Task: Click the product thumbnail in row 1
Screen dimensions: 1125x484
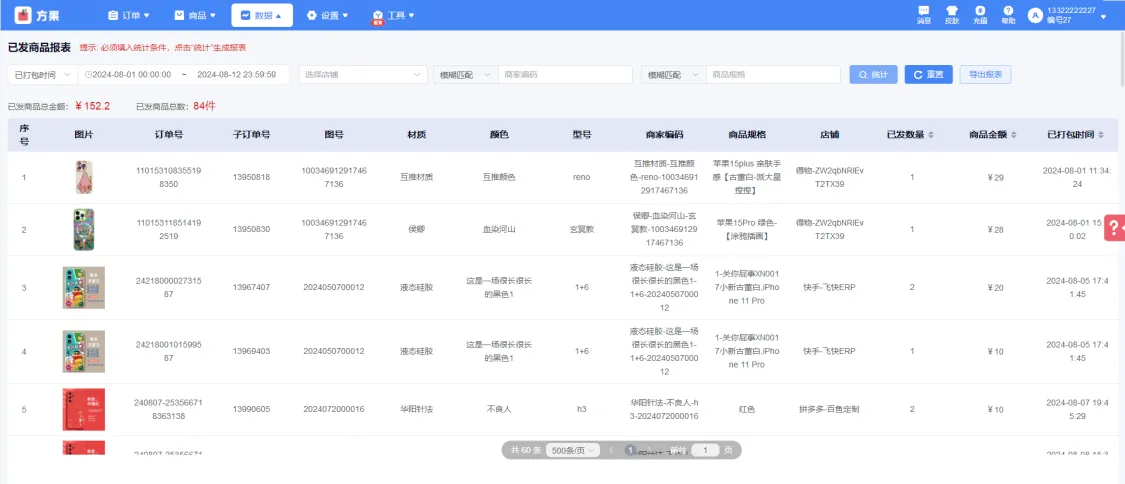Action: click(83, 178)
